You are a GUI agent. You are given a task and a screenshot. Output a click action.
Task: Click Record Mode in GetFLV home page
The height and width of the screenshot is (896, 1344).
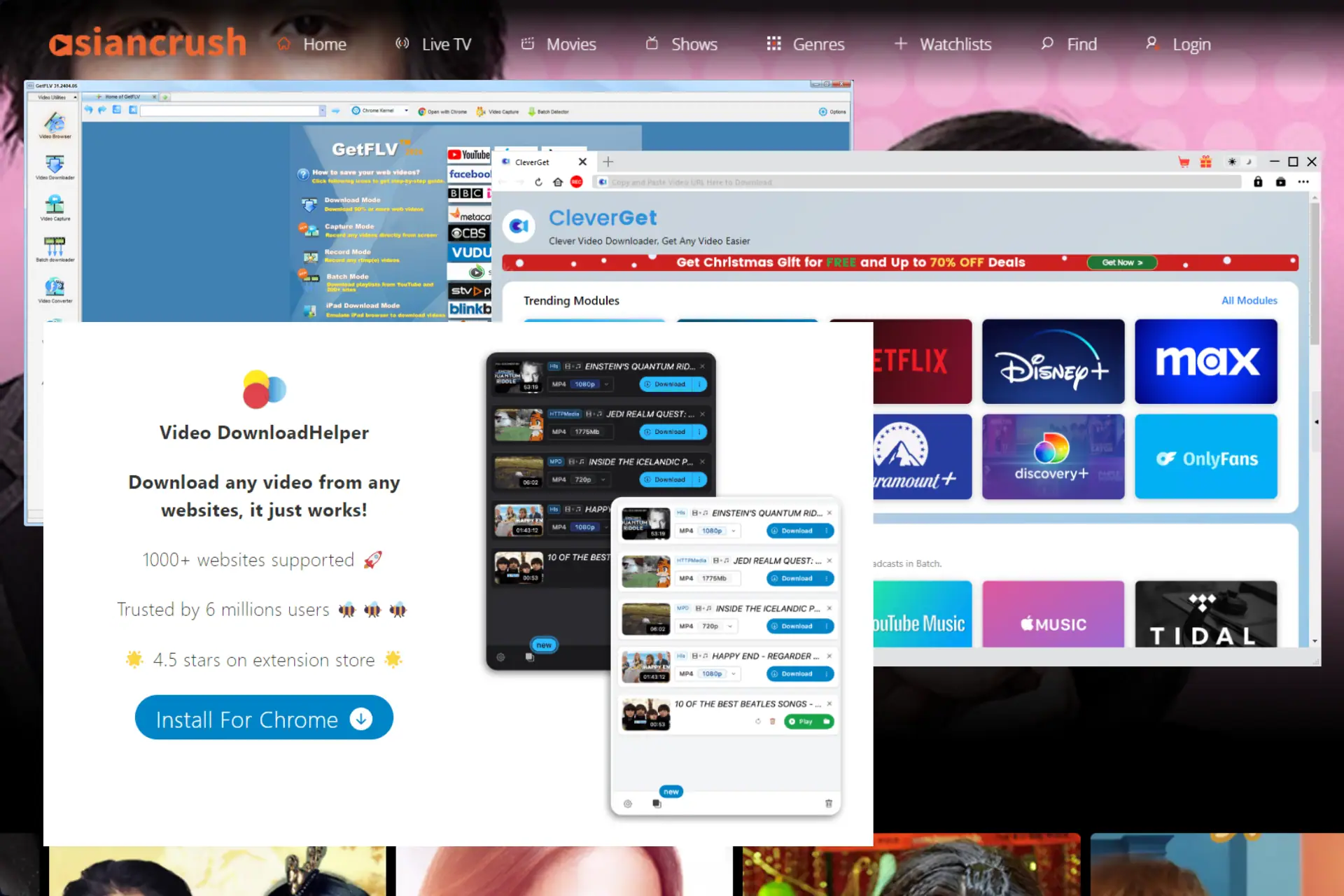pos(347,252)
